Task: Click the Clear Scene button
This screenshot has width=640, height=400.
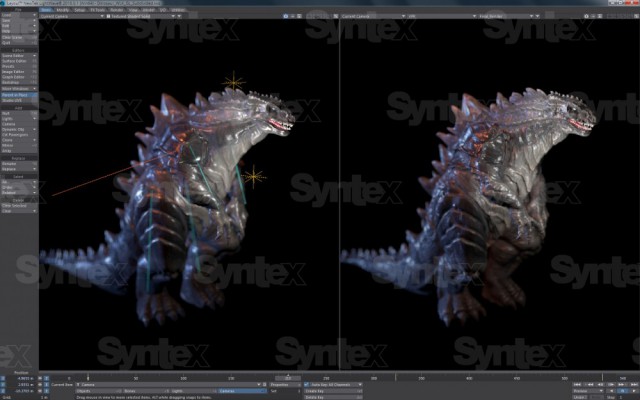Action: click(19, 37)
